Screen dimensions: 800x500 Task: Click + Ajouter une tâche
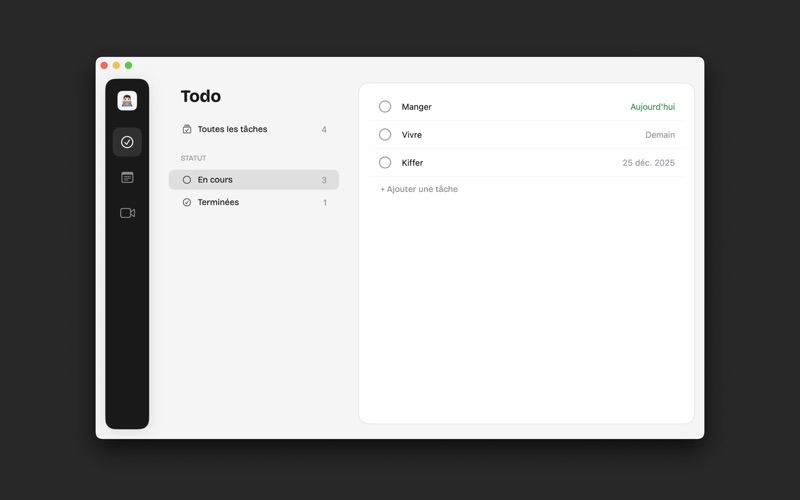point(419,189)
